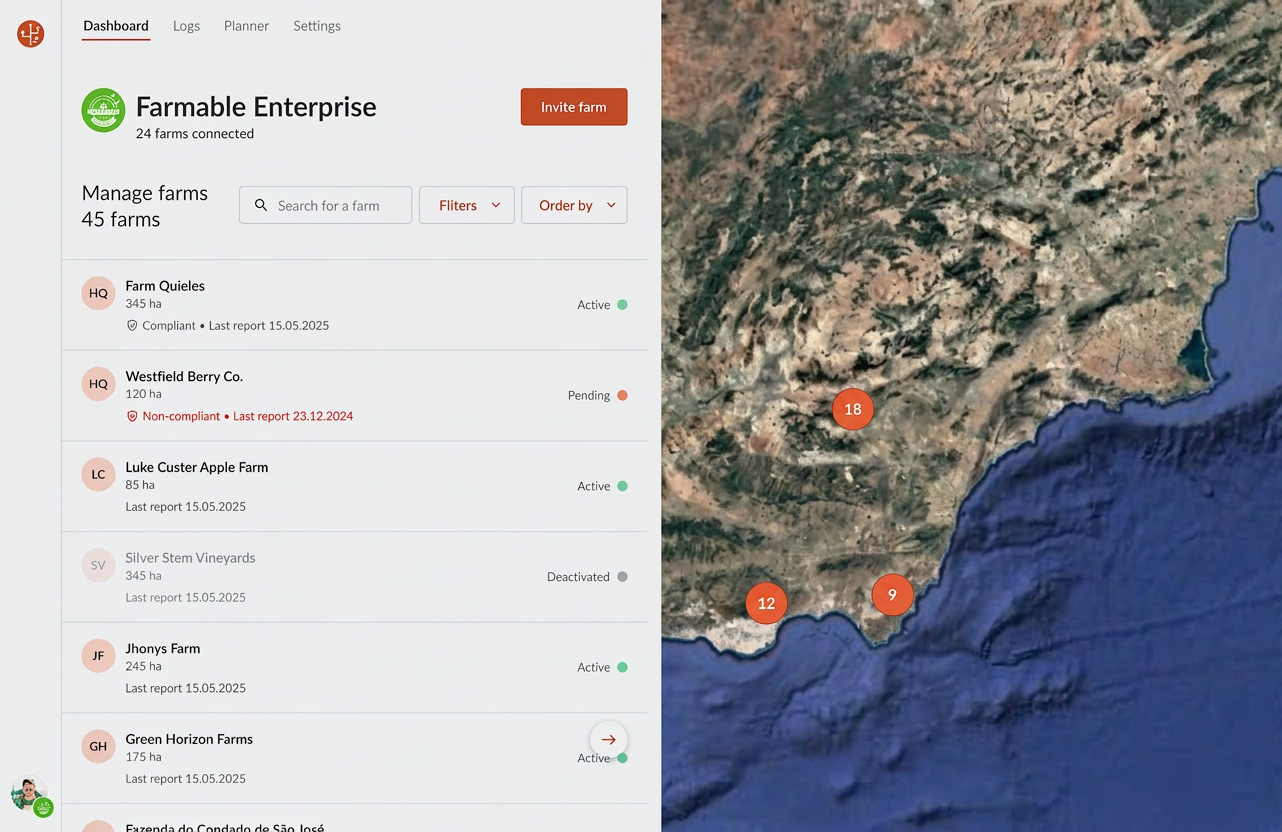Click the Active label for Luke Custer Apple Farm
Image resolution: width=1282 pixels, height=832 pixels.
[594, 486]
